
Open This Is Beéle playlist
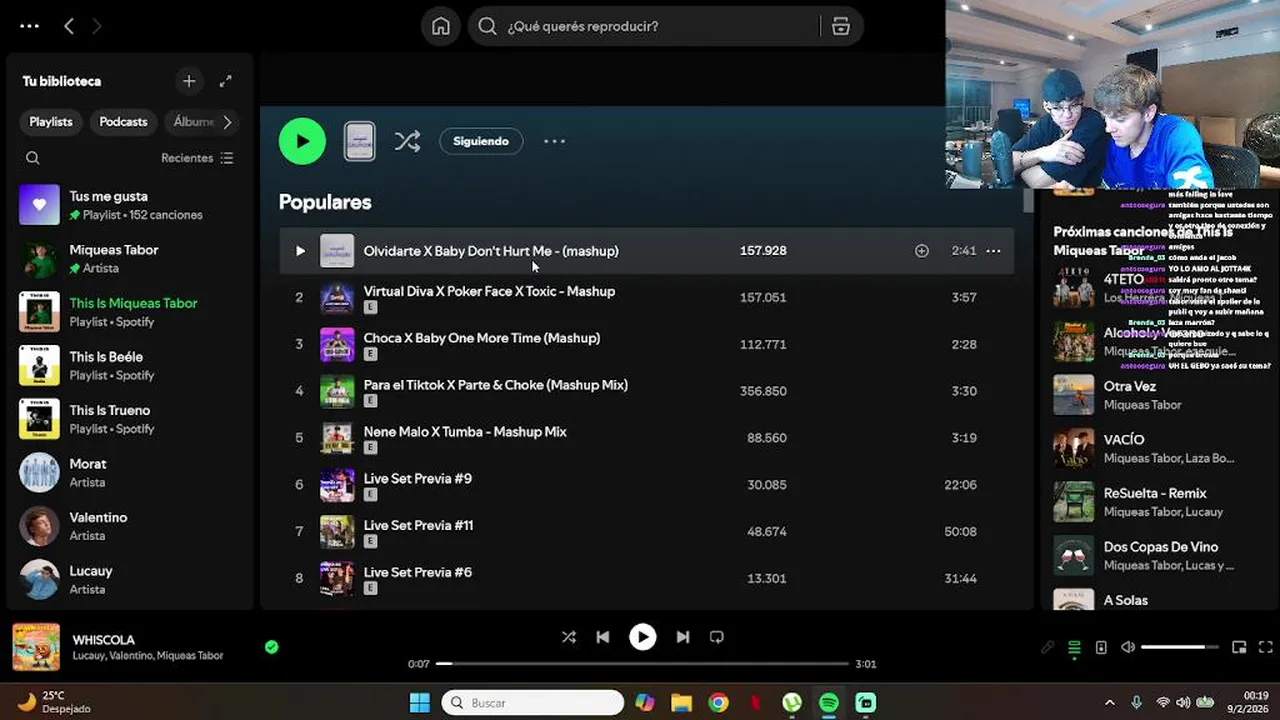coord(130,366)
